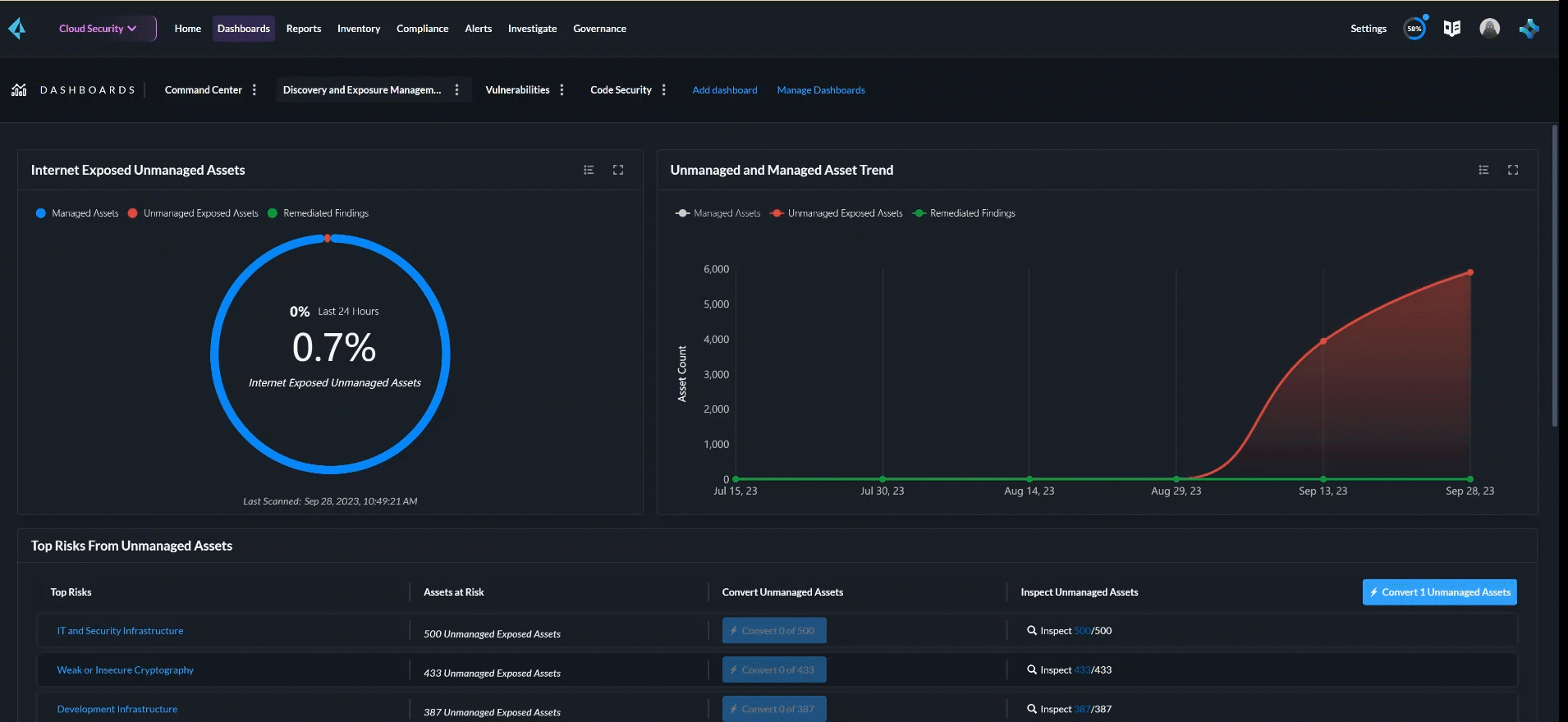Open list view for Asset Trend widget
This screenshot has height=722, width=1568.
tap(1483, 170)
